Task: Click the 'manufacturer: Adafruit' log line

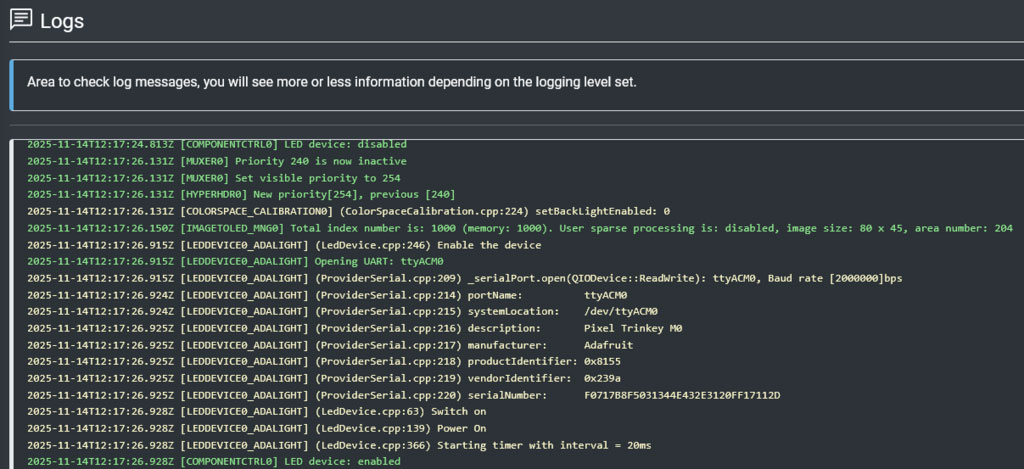Action: click(330, 346)
